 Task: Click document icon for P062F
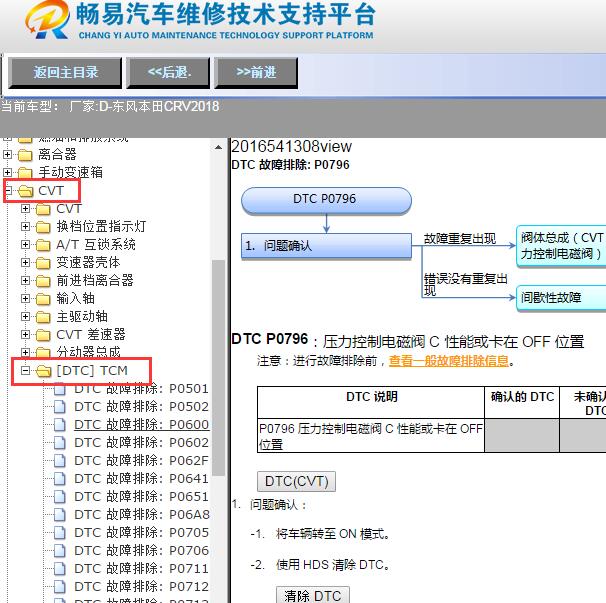pyautogui.click(x=60, y=460)
